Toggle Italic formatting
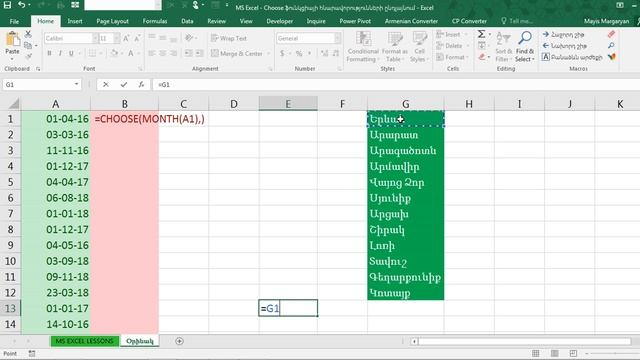 [60, 53]
